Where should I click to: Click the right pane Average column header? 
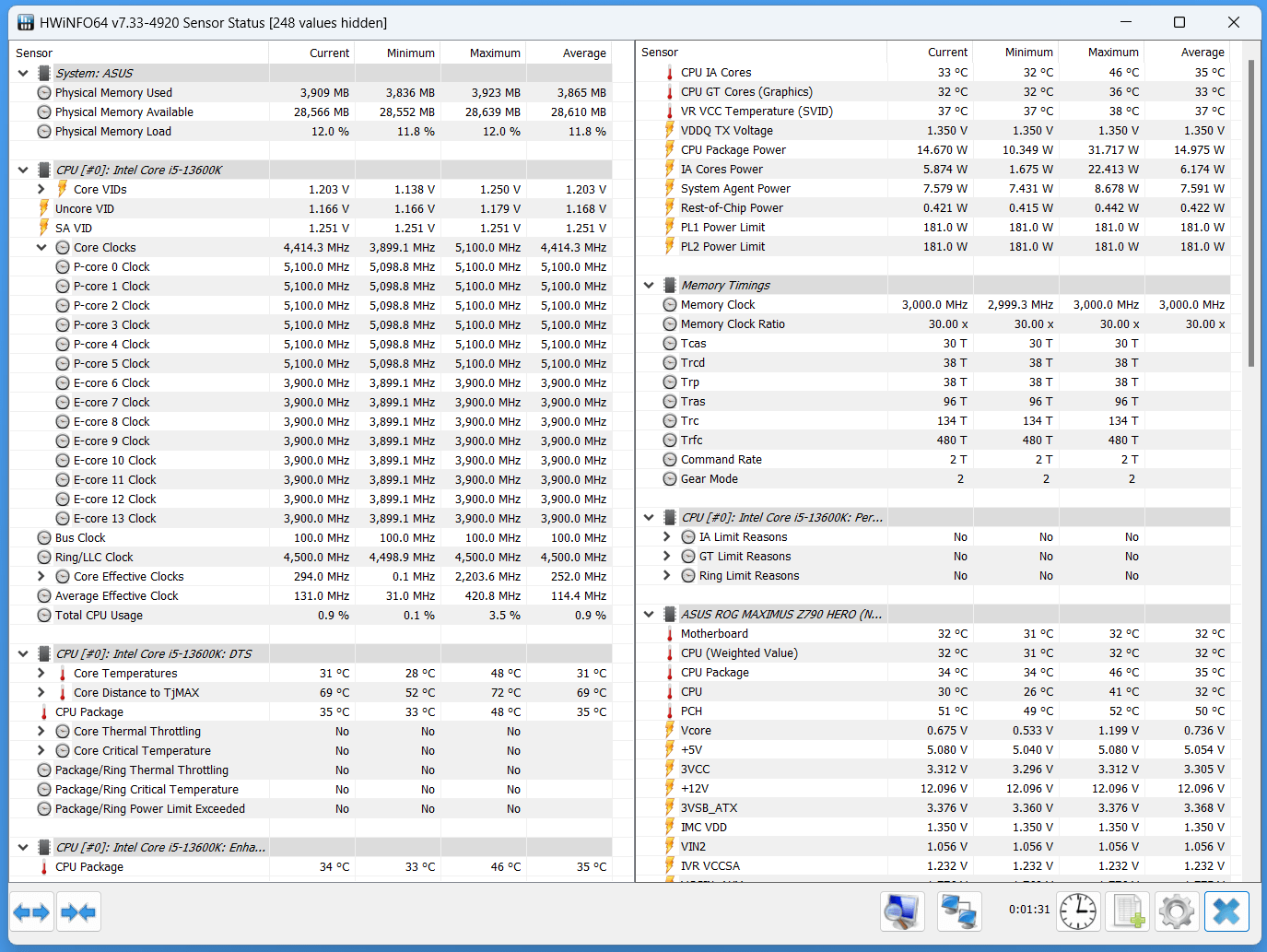tap(1187, 53)
